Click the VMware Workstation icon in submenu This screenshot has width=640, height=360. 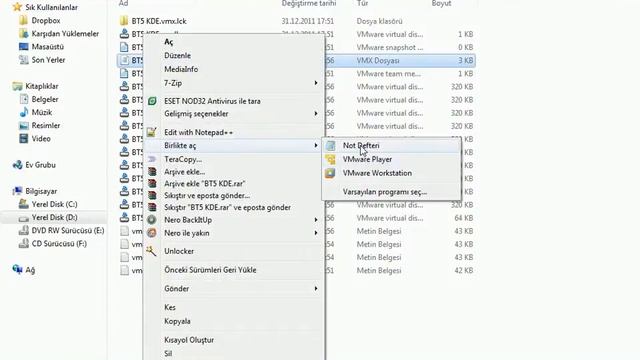tap(330, 173)
